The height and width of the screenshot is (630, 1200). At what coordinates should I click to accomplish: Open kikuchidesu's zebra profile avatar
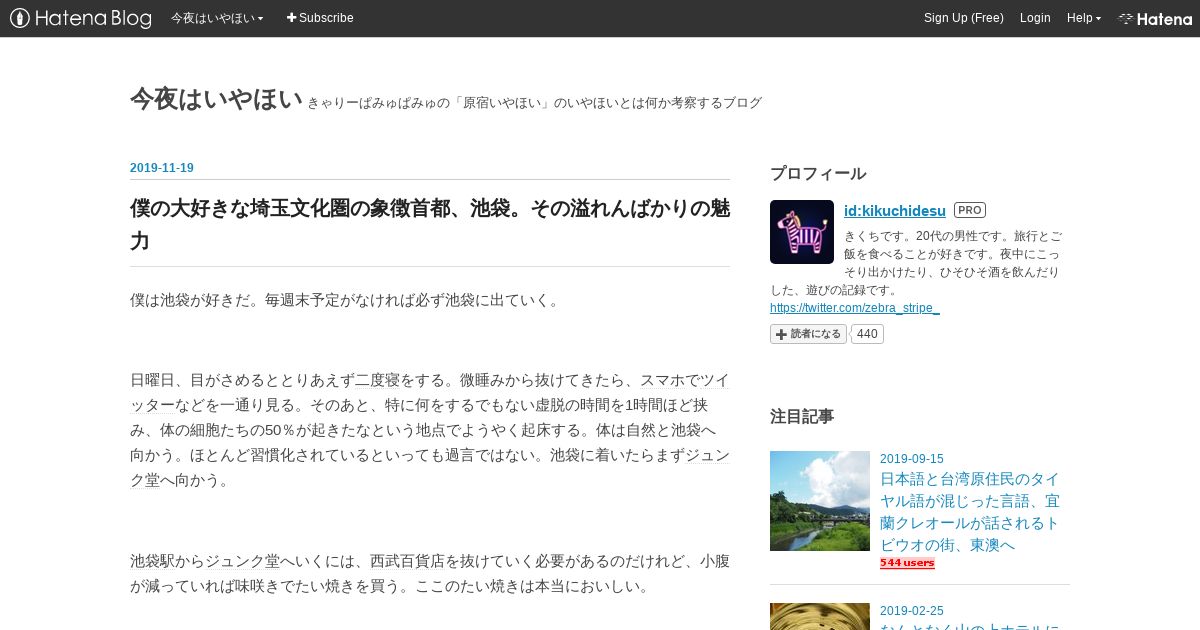coord(802,232)
